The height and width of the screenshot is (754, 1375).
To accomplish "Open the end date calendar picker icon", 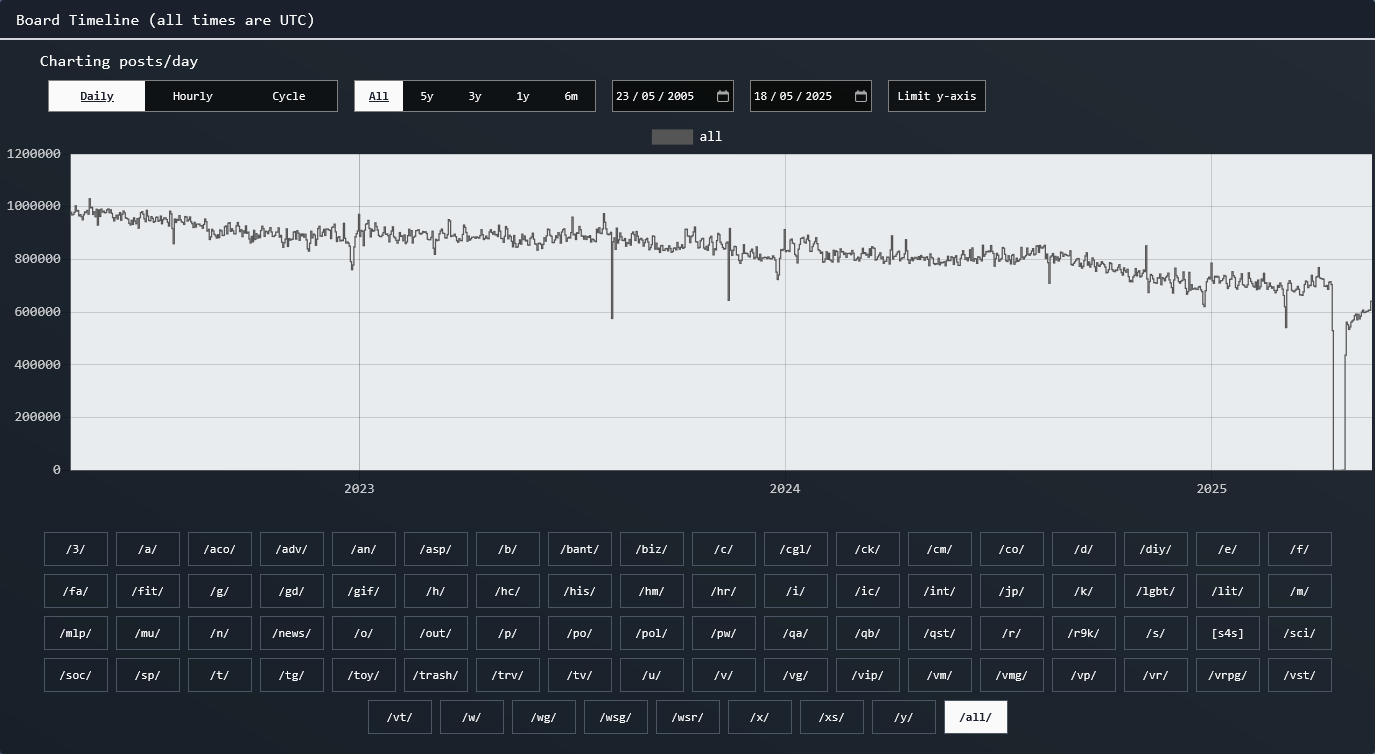I will coord(861,96).
